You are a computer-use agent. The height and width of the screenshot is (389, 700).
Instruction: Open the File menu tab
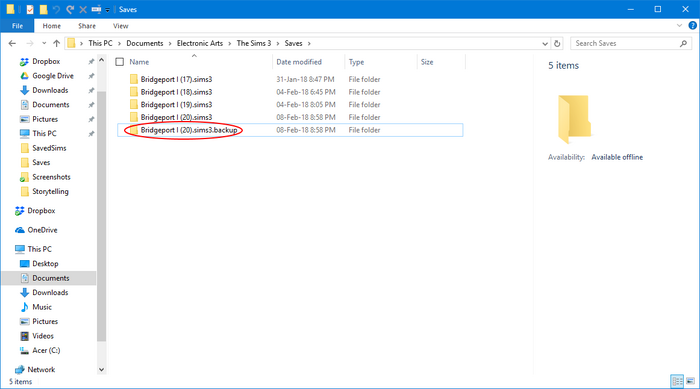(x=17, y=26)
